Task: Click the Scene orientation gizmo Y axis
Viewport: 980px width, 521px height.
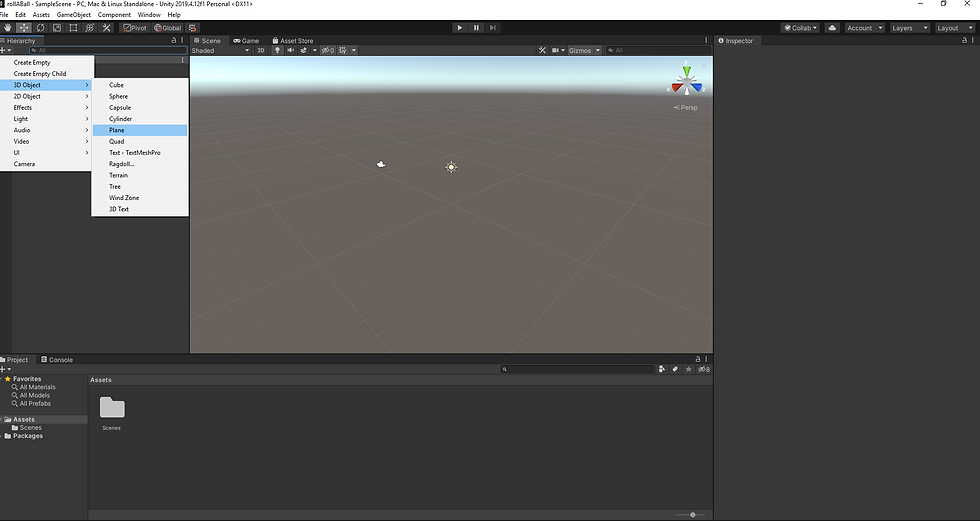Action: [687, 71]
